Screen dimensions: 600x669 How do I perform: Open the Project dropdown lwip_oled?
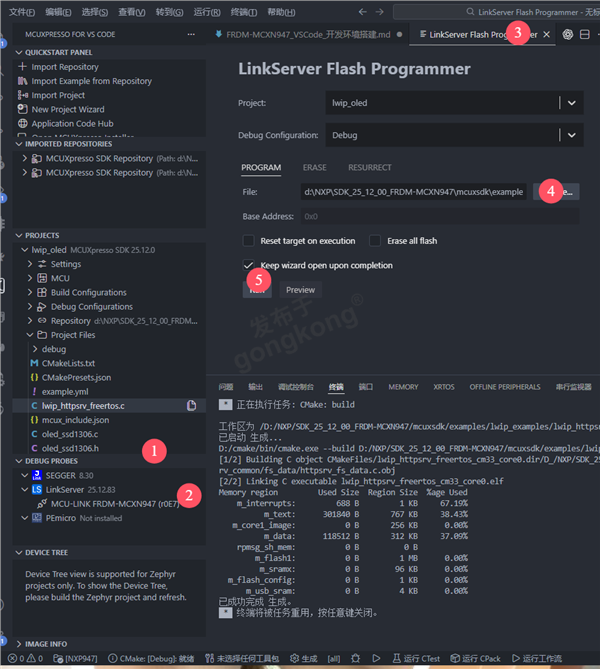[x=454, y=103]
